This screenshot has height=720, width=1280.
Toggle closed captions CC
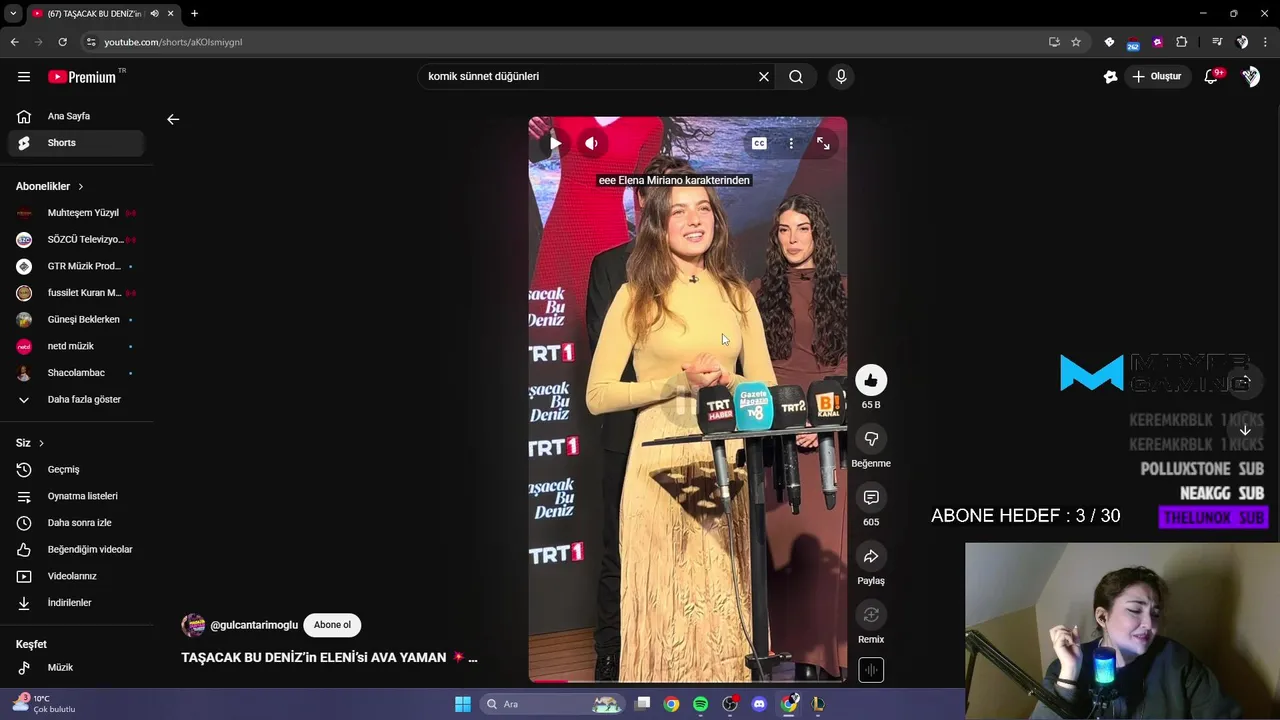pyautogui.click(x=759, y=143)
